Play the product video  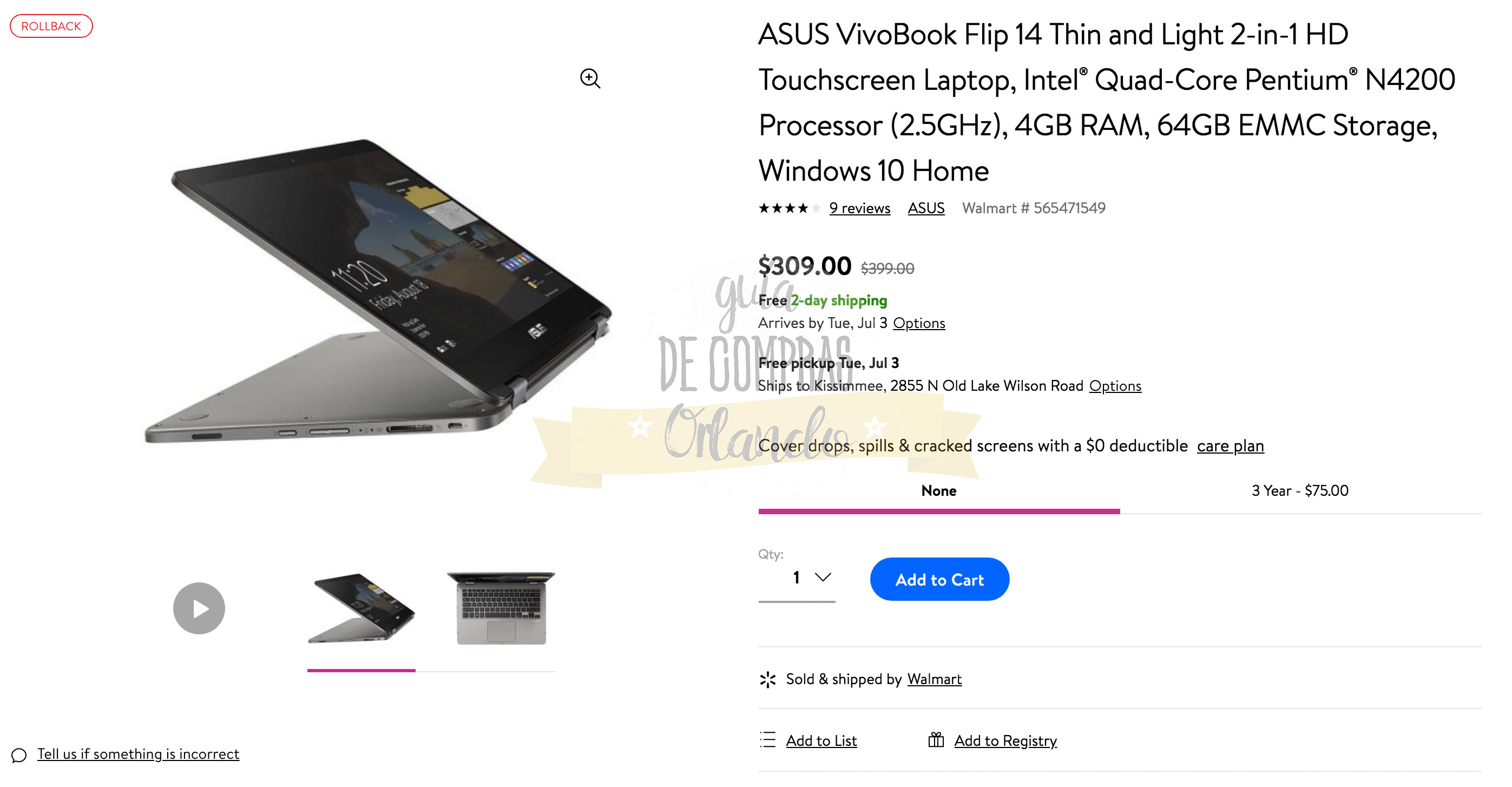[199, 608]
